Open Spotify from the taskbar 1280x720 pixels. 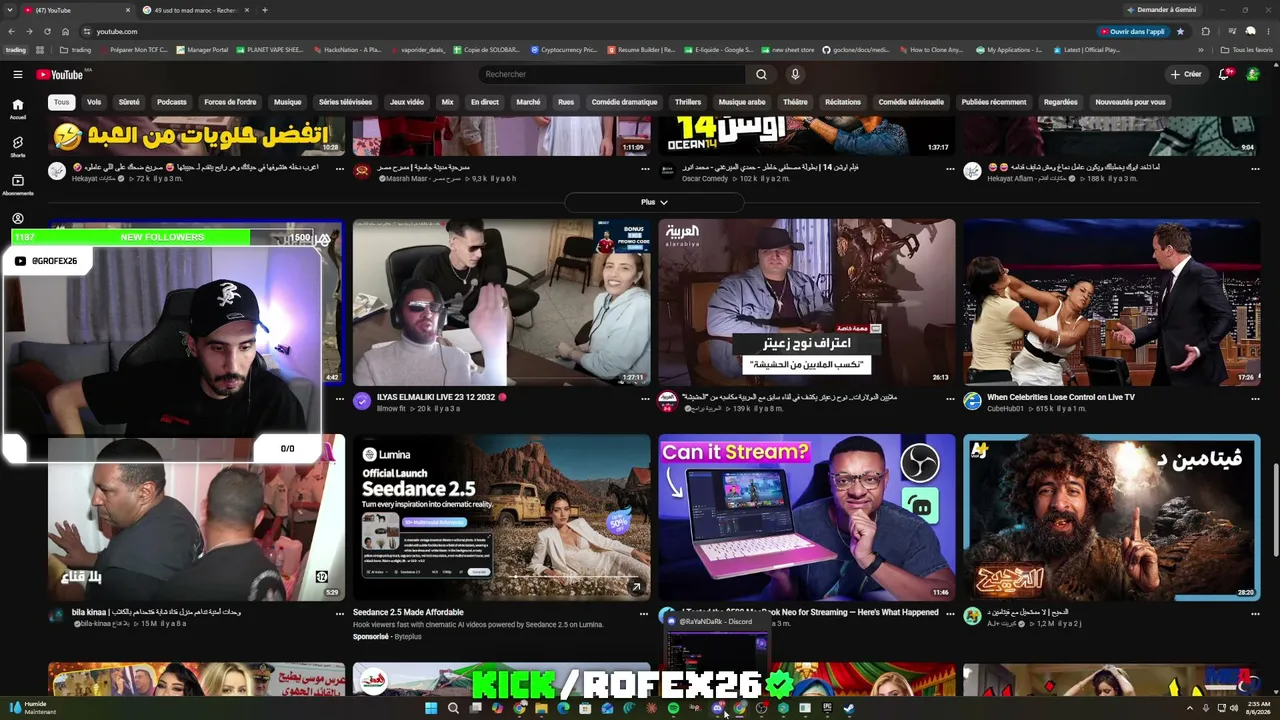point(673,708)
